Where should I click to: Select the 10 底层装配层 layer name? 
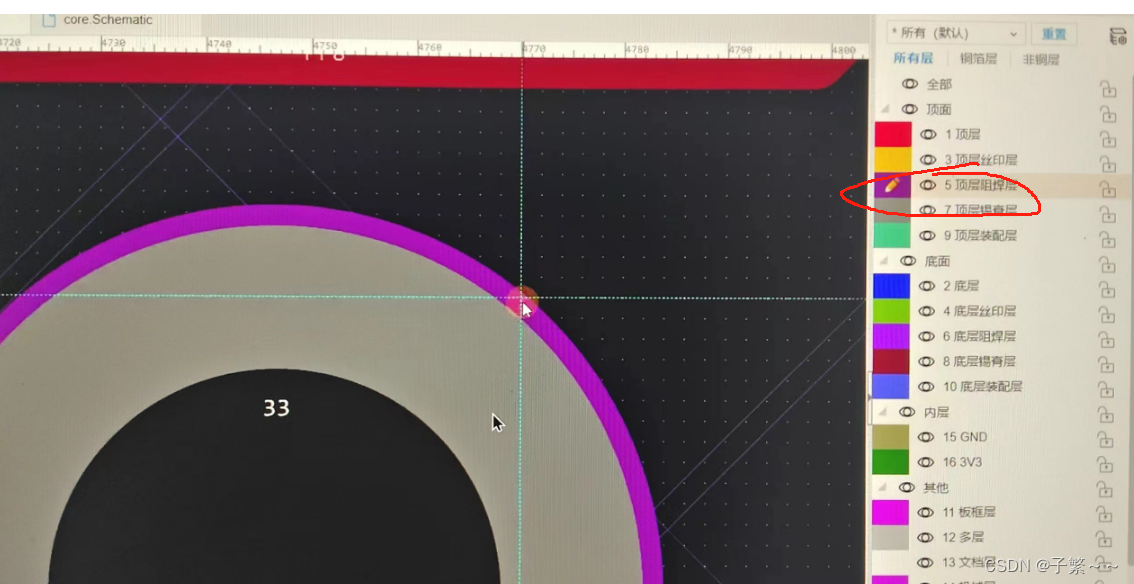982,387
